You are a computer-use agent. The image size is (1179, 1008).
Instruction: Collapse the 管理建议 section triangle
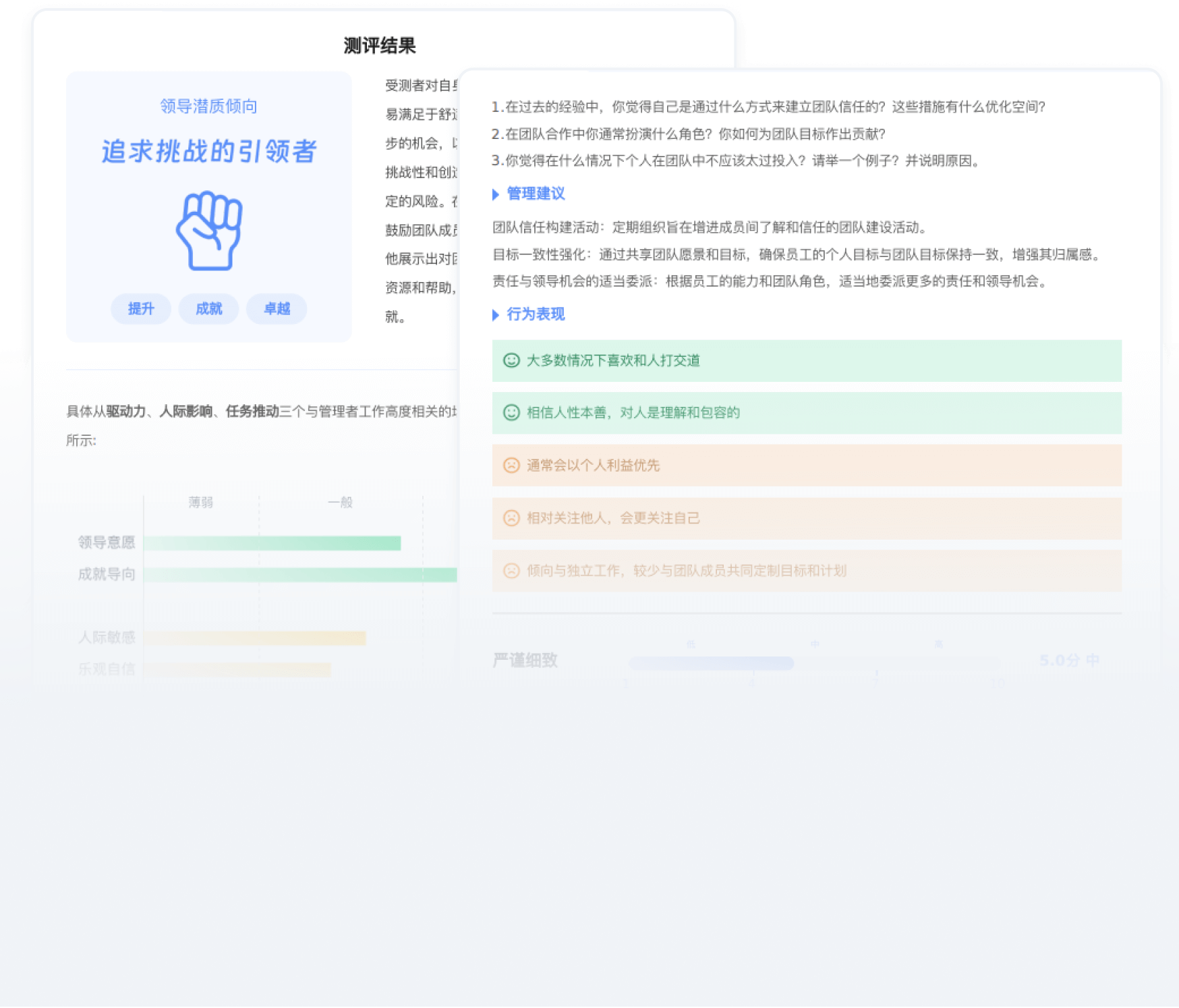(496, 194)
